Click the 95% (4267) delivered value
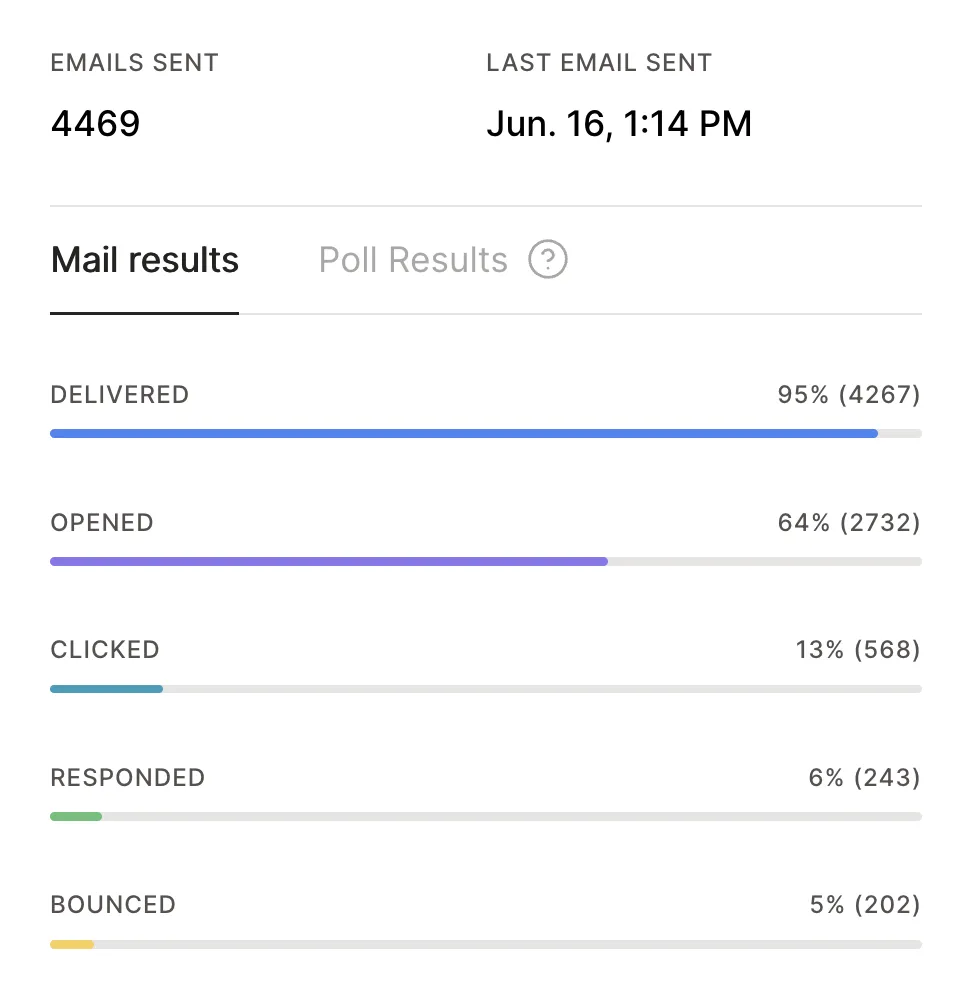Viewport: 960px width, 1000px height. pos(849,395)
